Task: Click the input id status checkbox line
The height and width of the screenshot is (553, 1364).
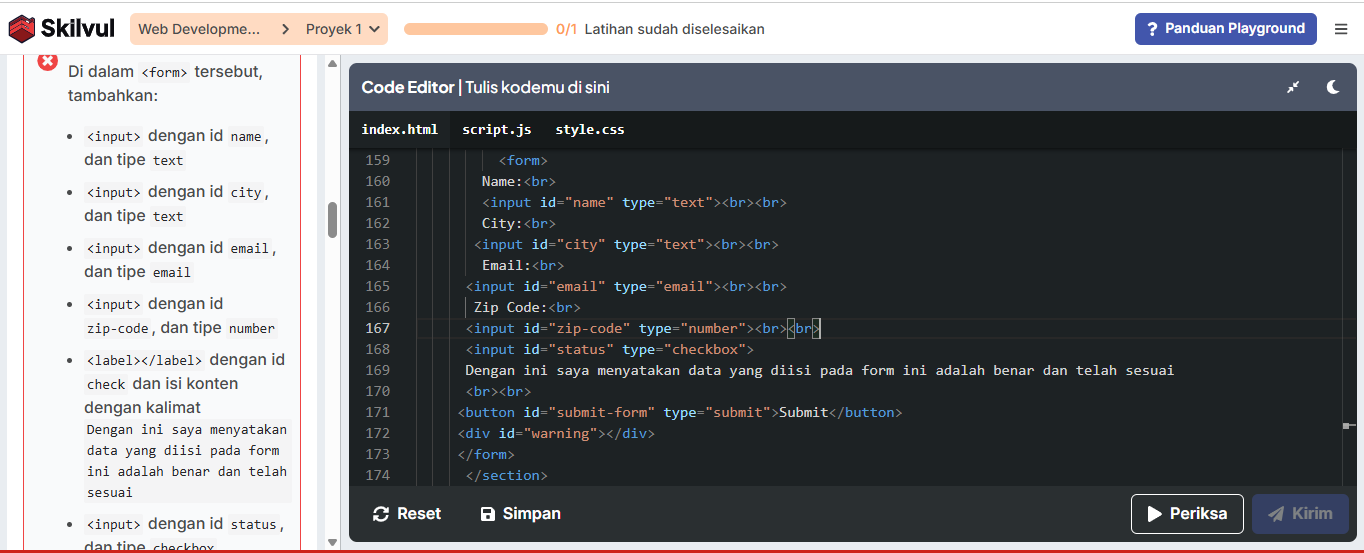Action: [x=609, y=349]
